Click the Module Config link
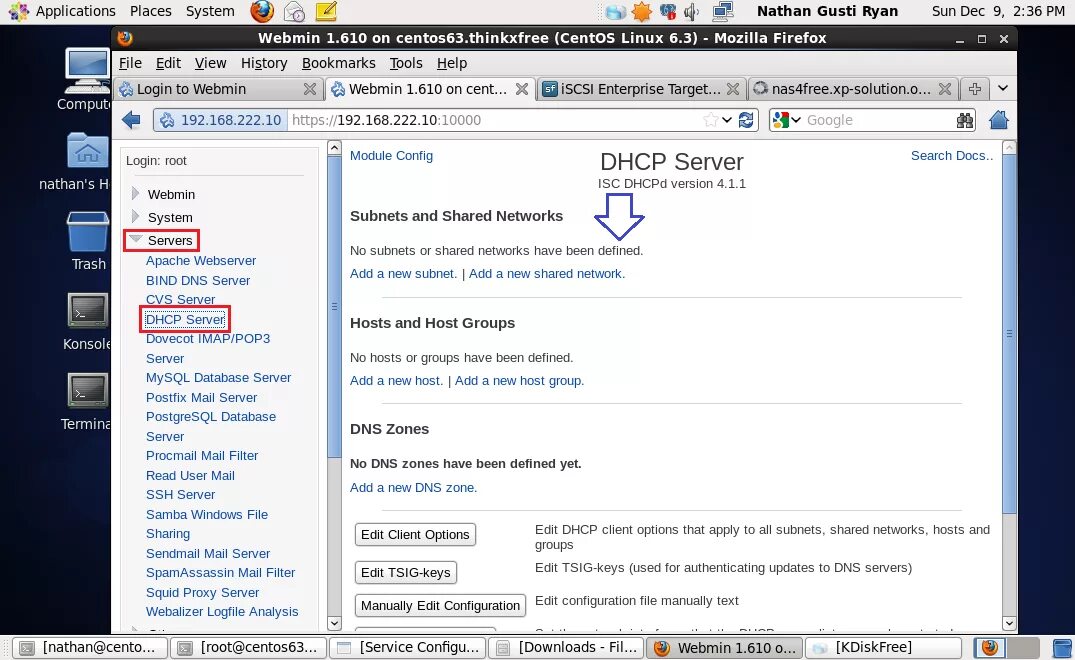1075x660 pixels. coord(391,156)
